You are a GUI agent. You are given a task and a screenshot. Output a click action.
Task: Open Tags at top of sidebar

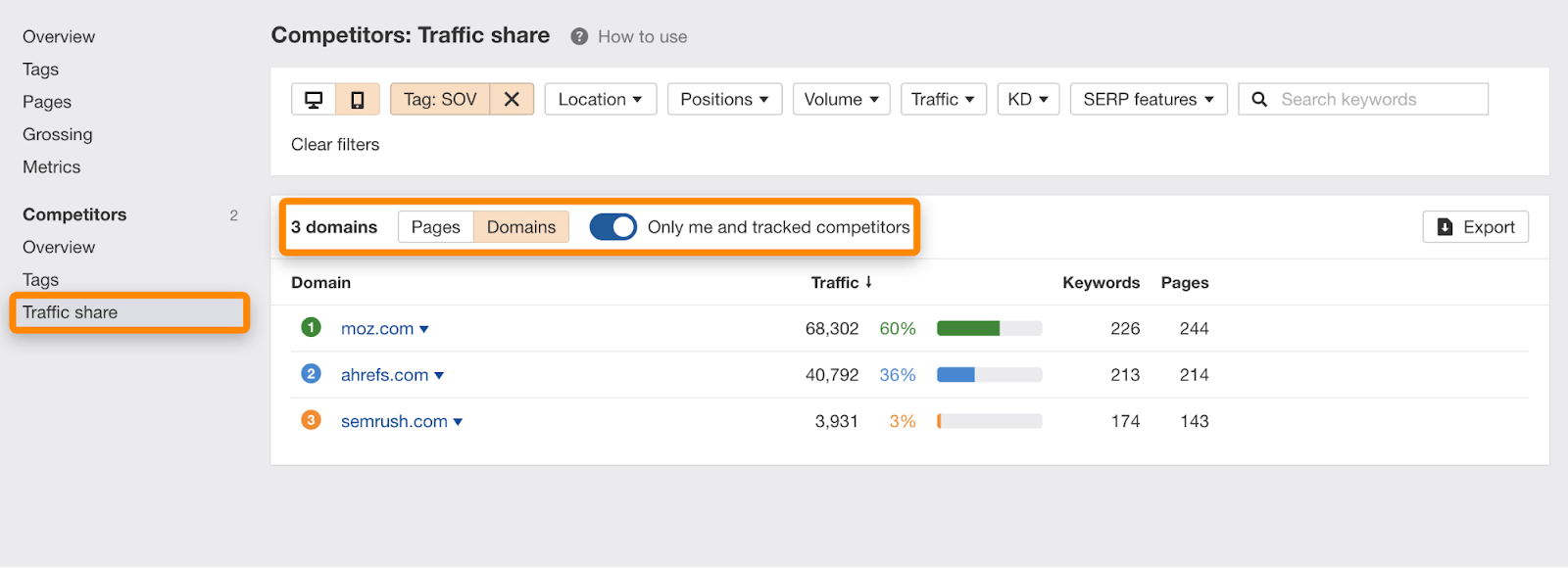click(x=41, y=70)
